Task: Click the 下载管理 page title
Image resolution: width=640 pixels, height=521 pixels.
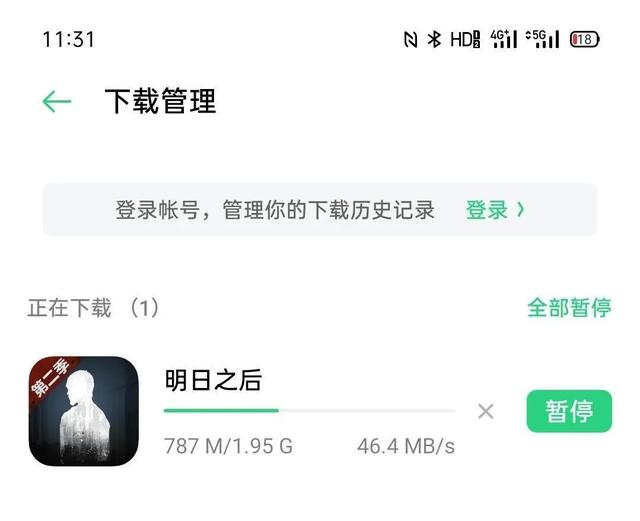Action: point(160,101)
